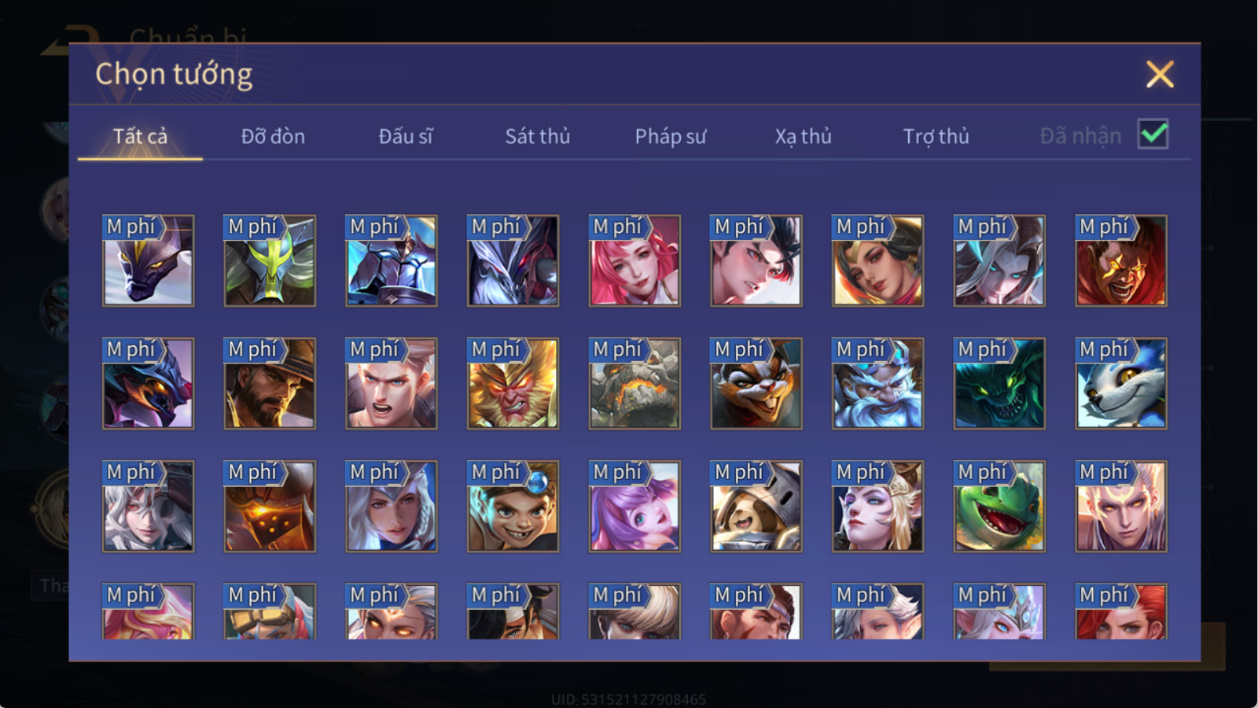Select the red demon golden-eye hero

point(1121,260)
